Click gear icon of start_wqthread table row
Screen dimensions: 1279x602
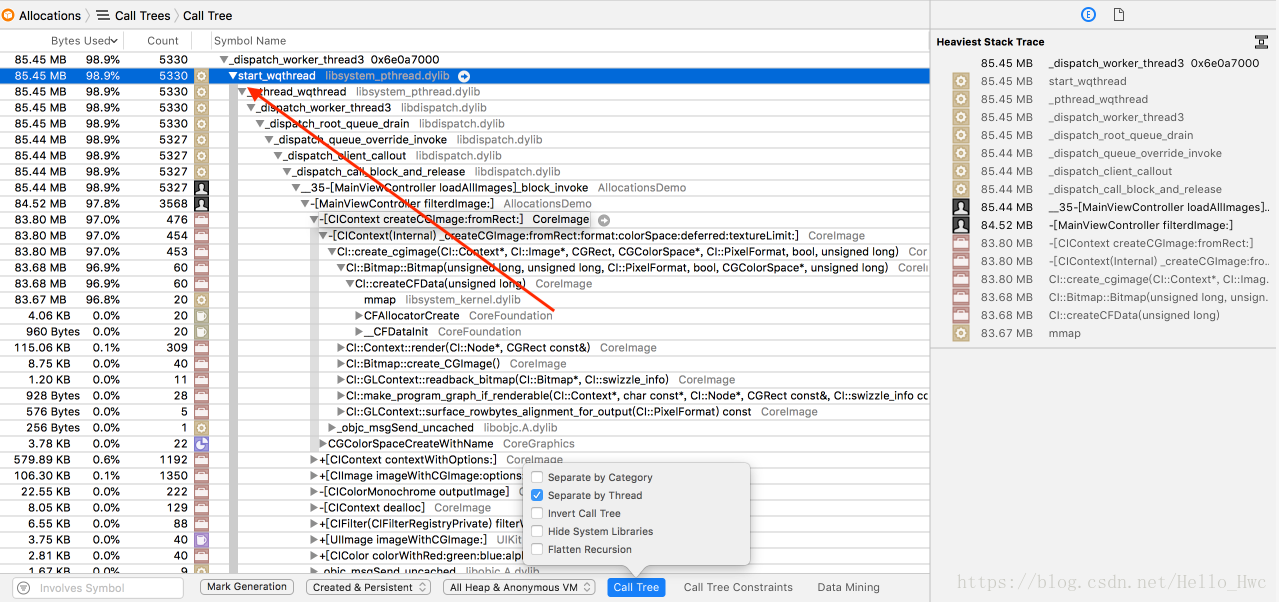(201, 76)
